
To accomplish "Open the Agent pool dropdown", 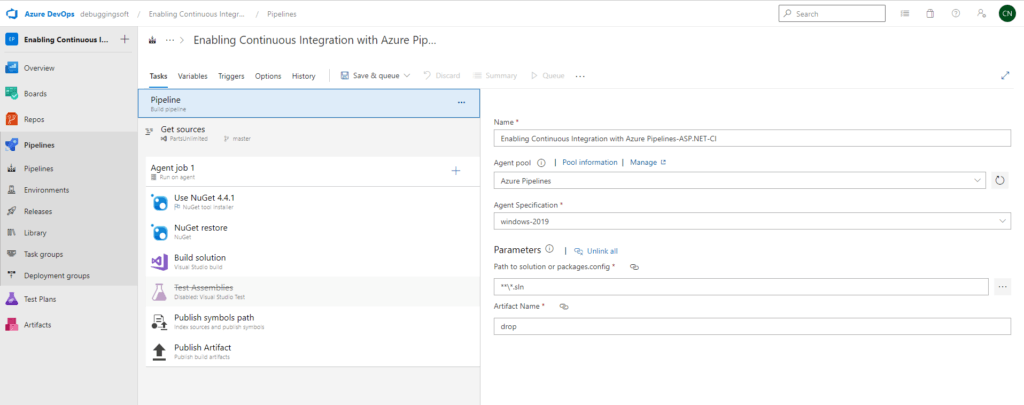I will pyautogui.click(x=740, y=181).
